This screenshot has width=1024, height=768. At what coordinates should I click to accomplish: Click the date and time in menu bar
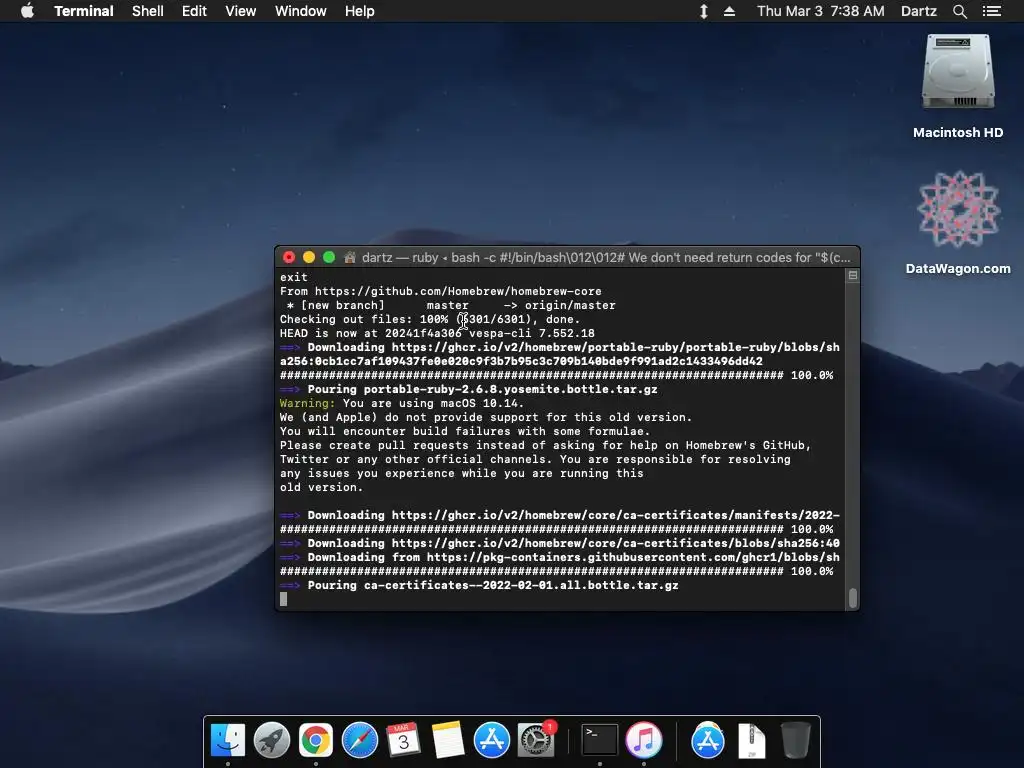click(x=821, y=11)
